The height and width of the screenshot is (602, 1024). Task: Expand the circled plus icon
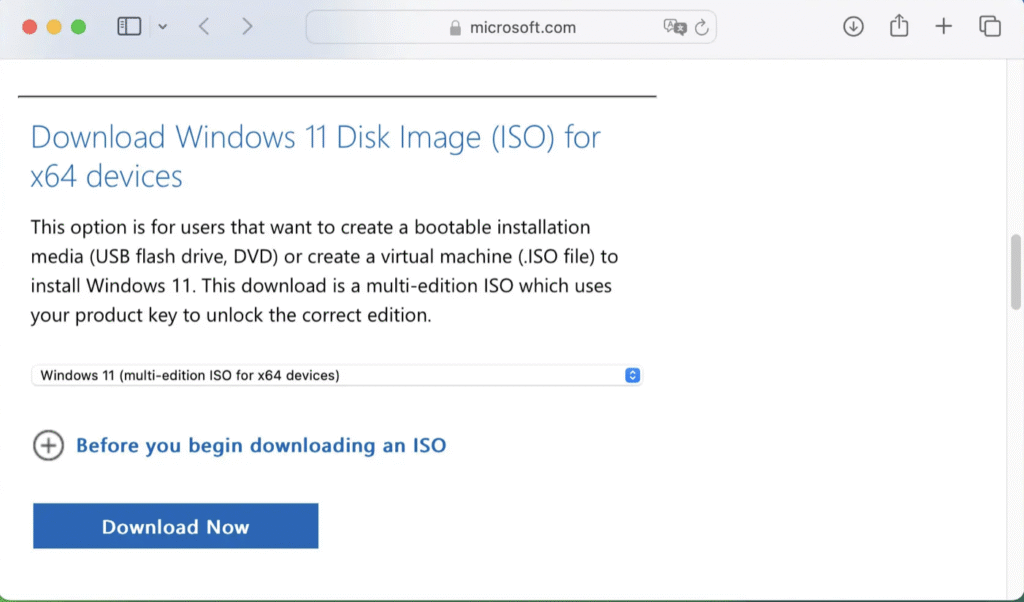(48, 445)
